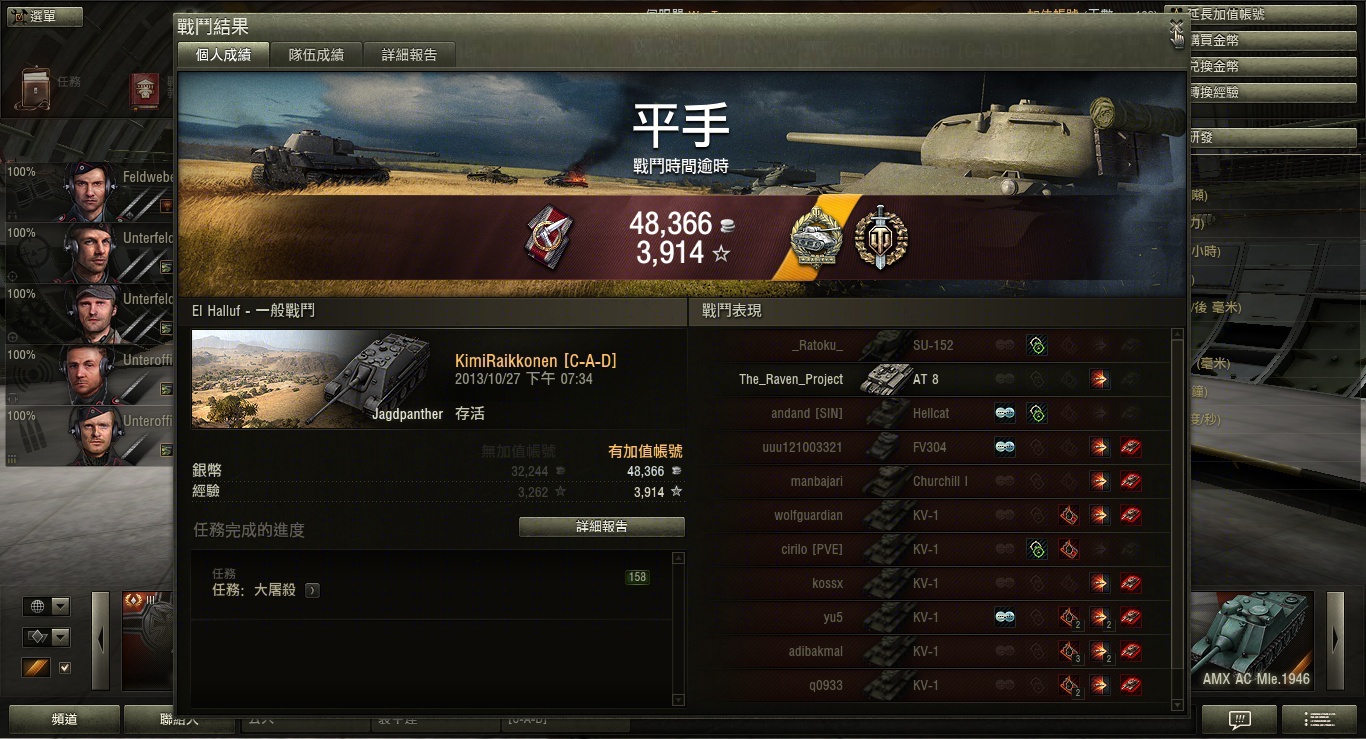Click the orange stripe filter icon
Viewport: 1366px width, 739px height.
[36, 668]
